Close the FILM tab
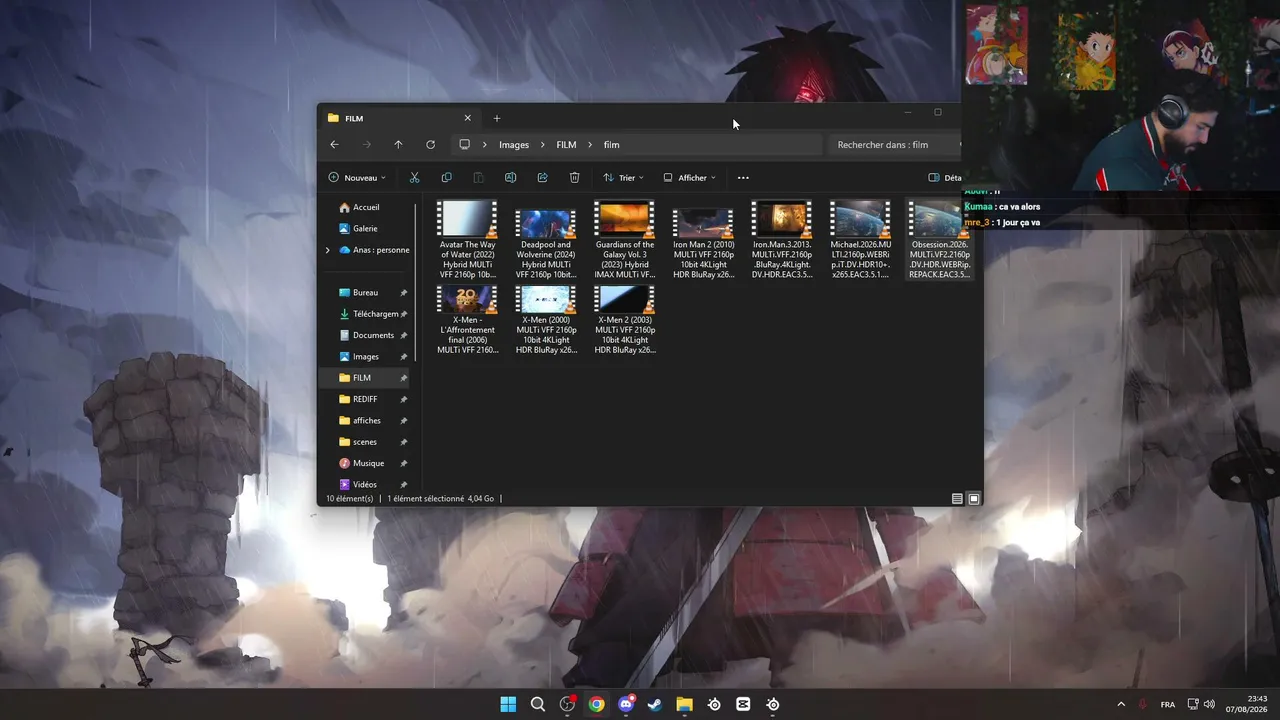Screen dimensions: 1280x720 pos(467,118)
